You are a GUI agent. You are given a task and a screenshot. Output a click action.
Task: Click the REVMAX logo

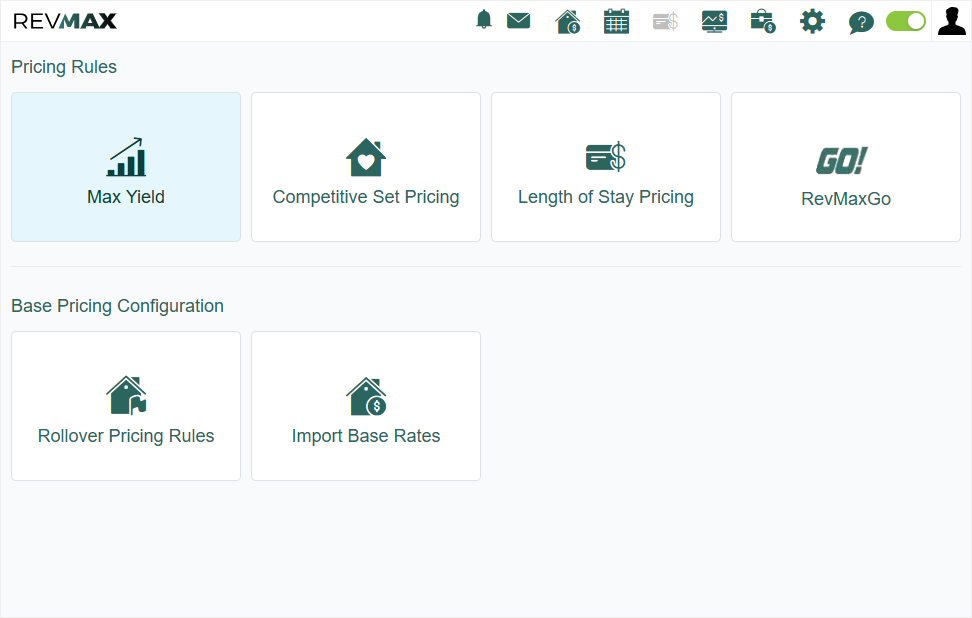[64, 21]
